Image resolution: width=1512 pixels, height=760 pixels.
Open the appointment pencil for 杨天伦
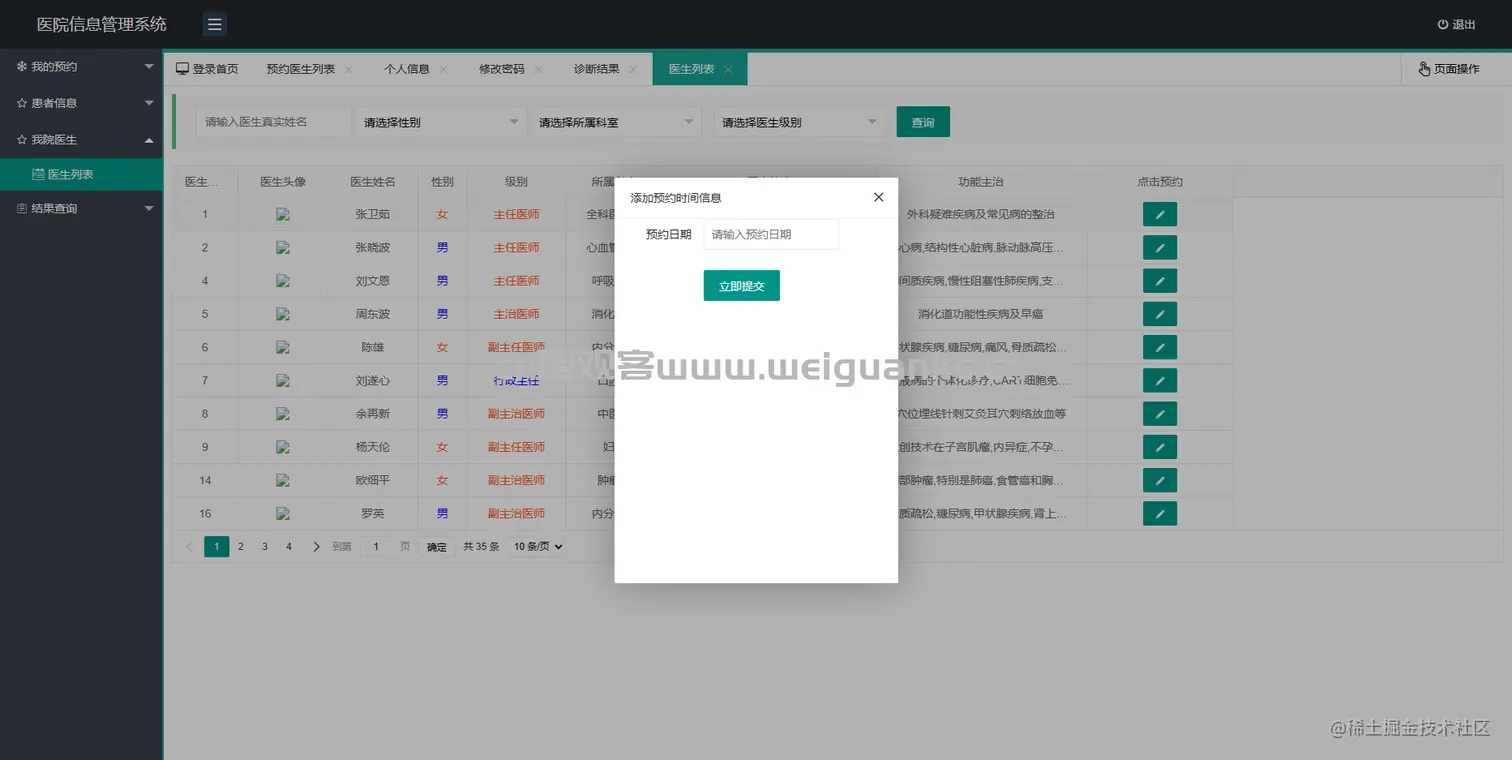pos(1160,447)
